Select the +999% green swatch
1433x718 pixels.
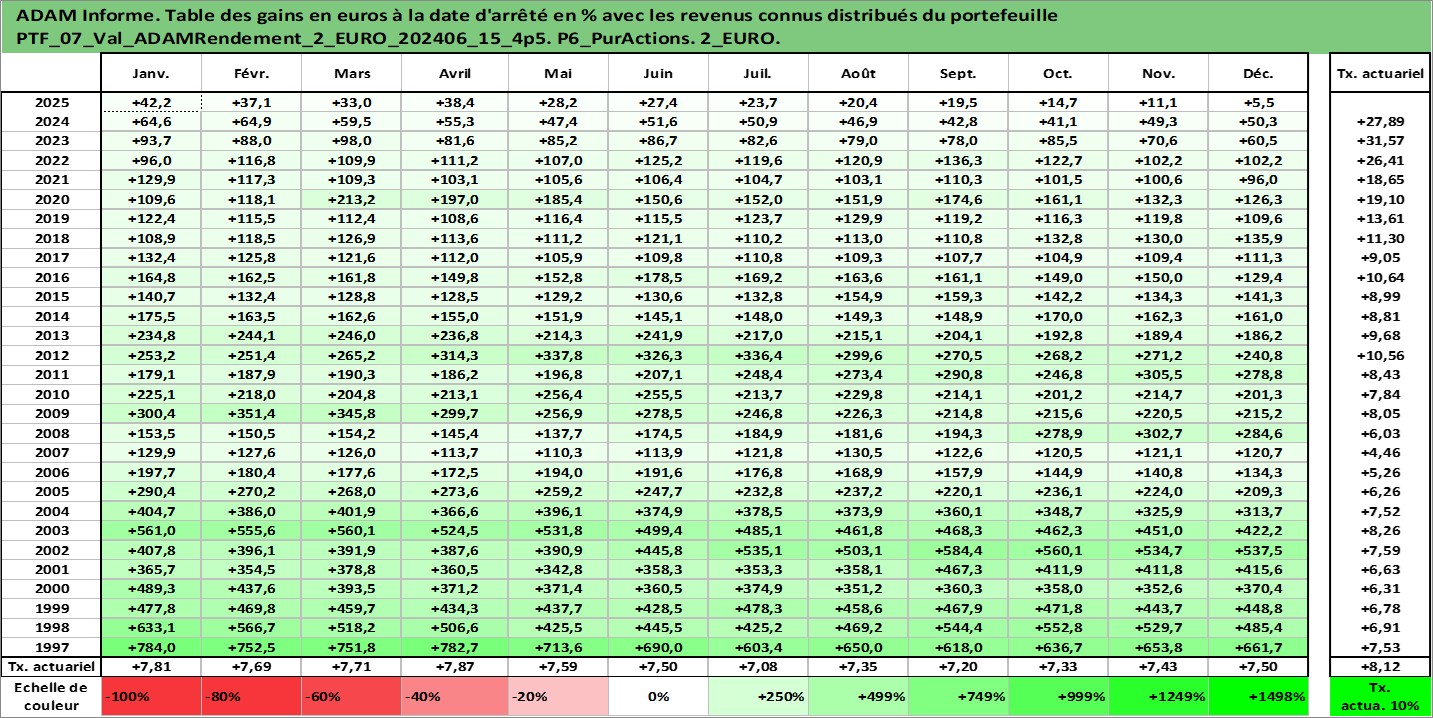[x=1059, y=696]
